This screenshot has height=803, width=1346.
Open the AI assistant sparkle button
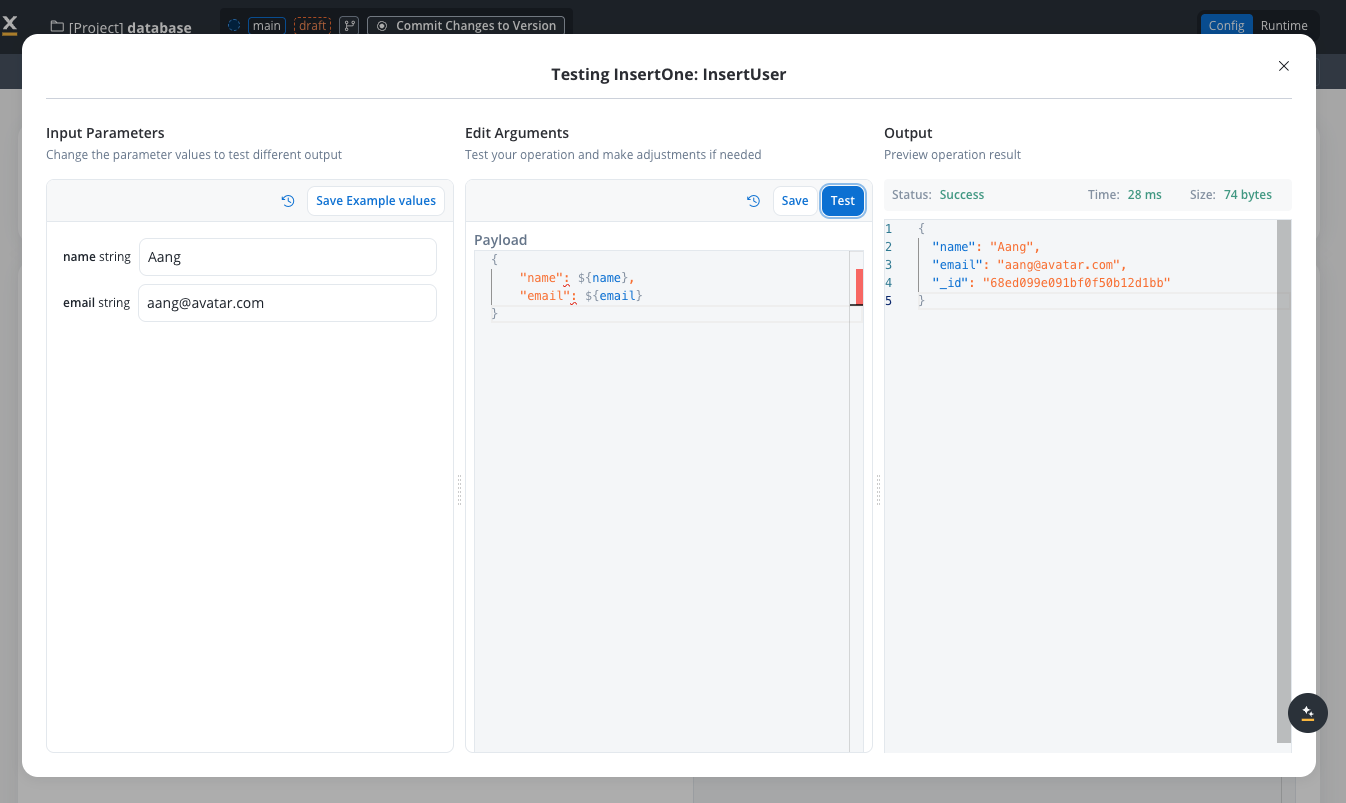1307,713
